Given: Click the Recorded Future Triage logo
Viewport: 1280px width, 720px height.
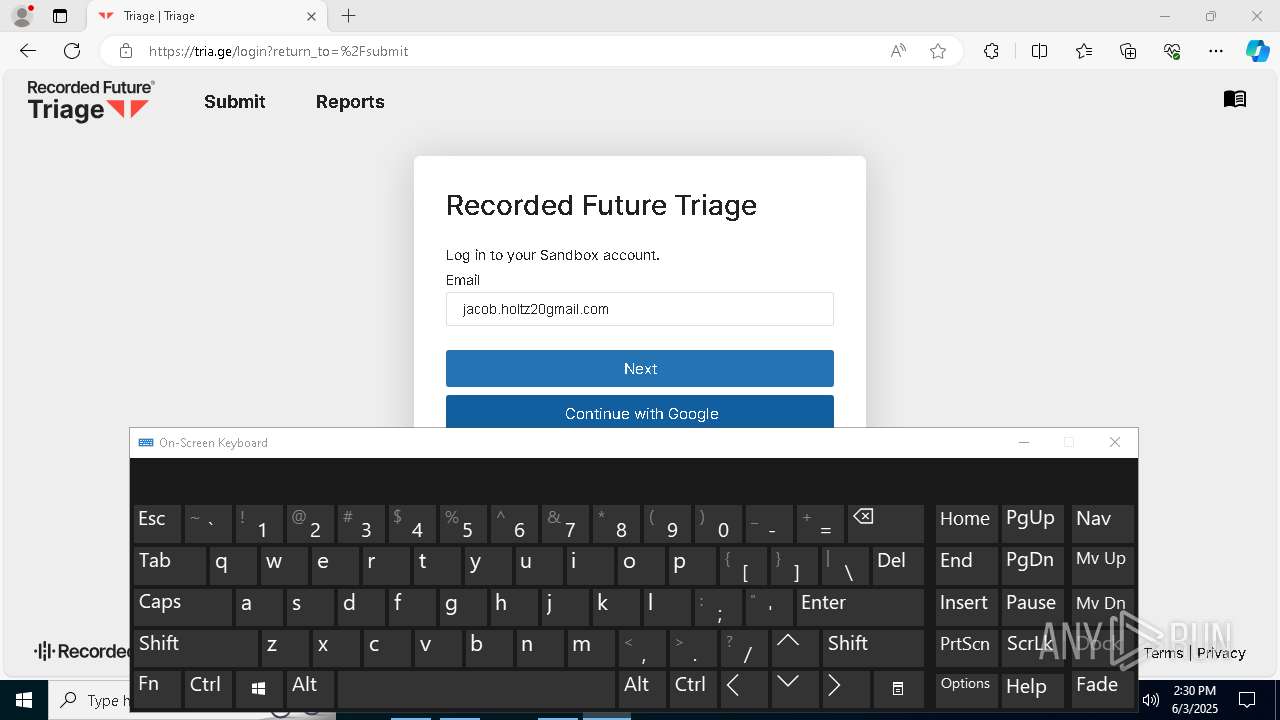Looking at the screenshot, I should click(91, 101).
